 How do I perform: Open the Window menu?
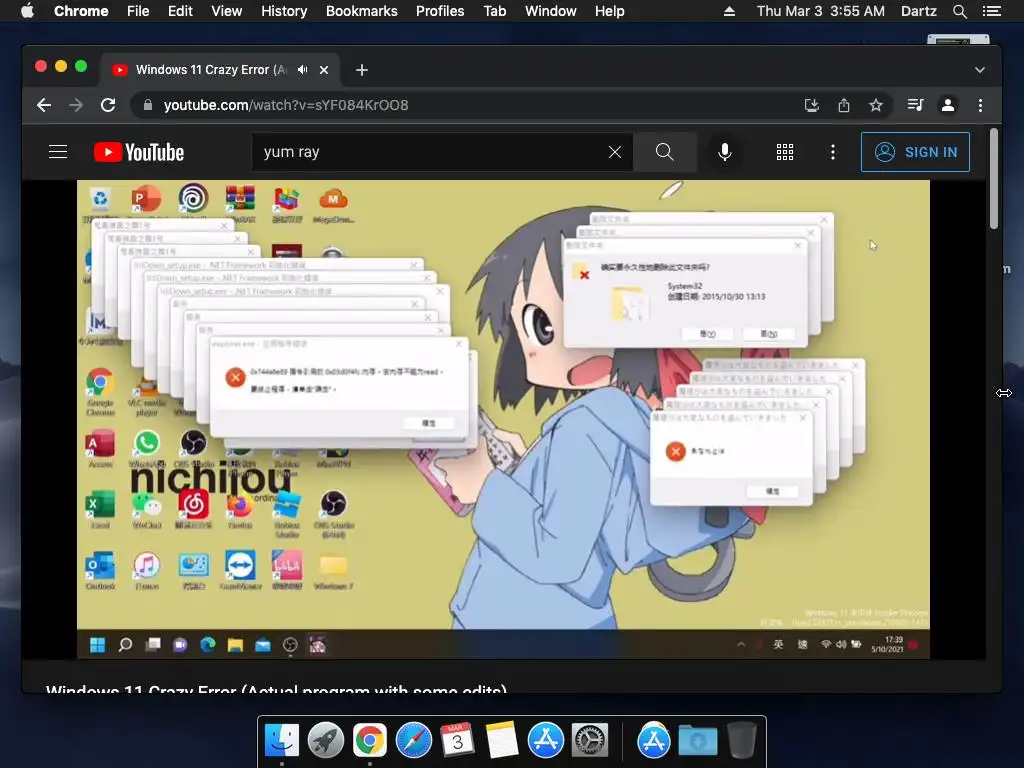coord(551,11)
